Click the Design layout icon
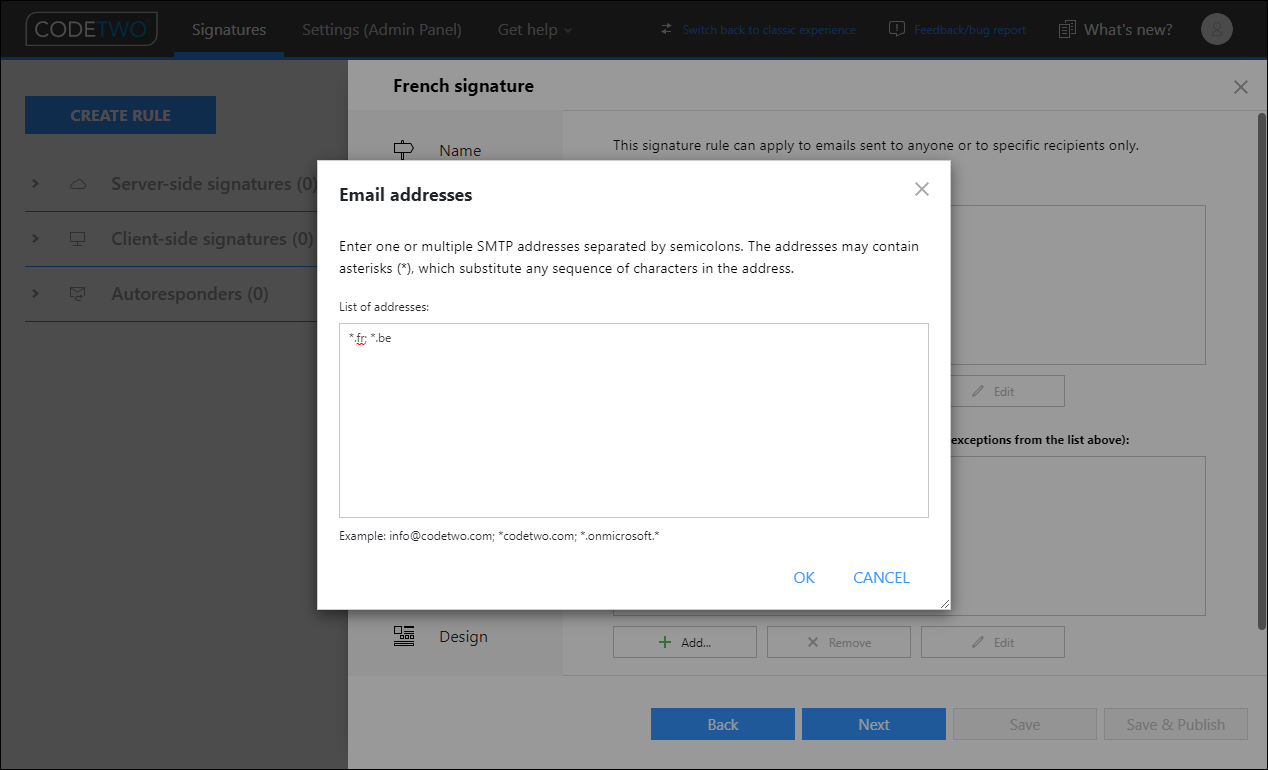Image resolution: width=1268 pixels, height=770 pixels. [x=404, y=636]
